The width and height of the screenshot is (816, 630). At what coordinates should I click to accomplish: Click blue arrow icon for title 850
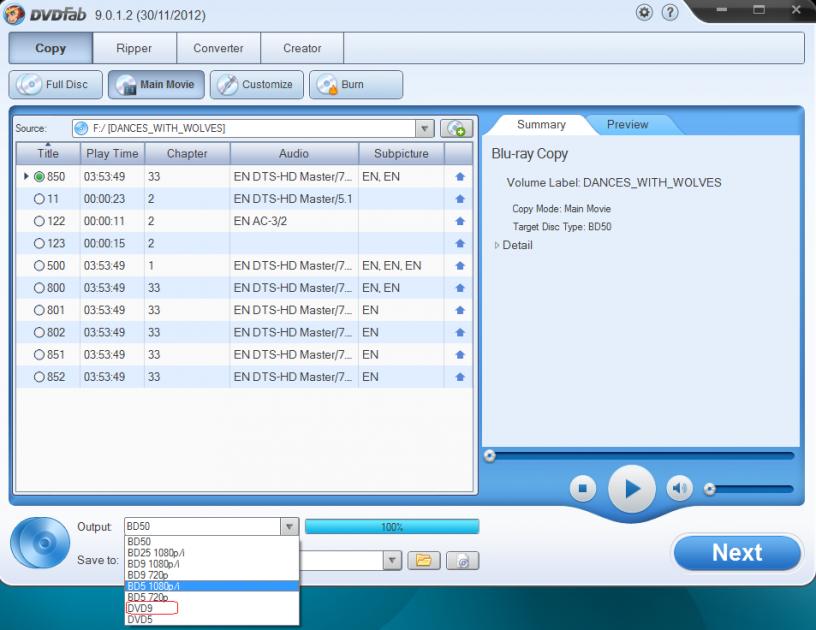coord(459,177)
